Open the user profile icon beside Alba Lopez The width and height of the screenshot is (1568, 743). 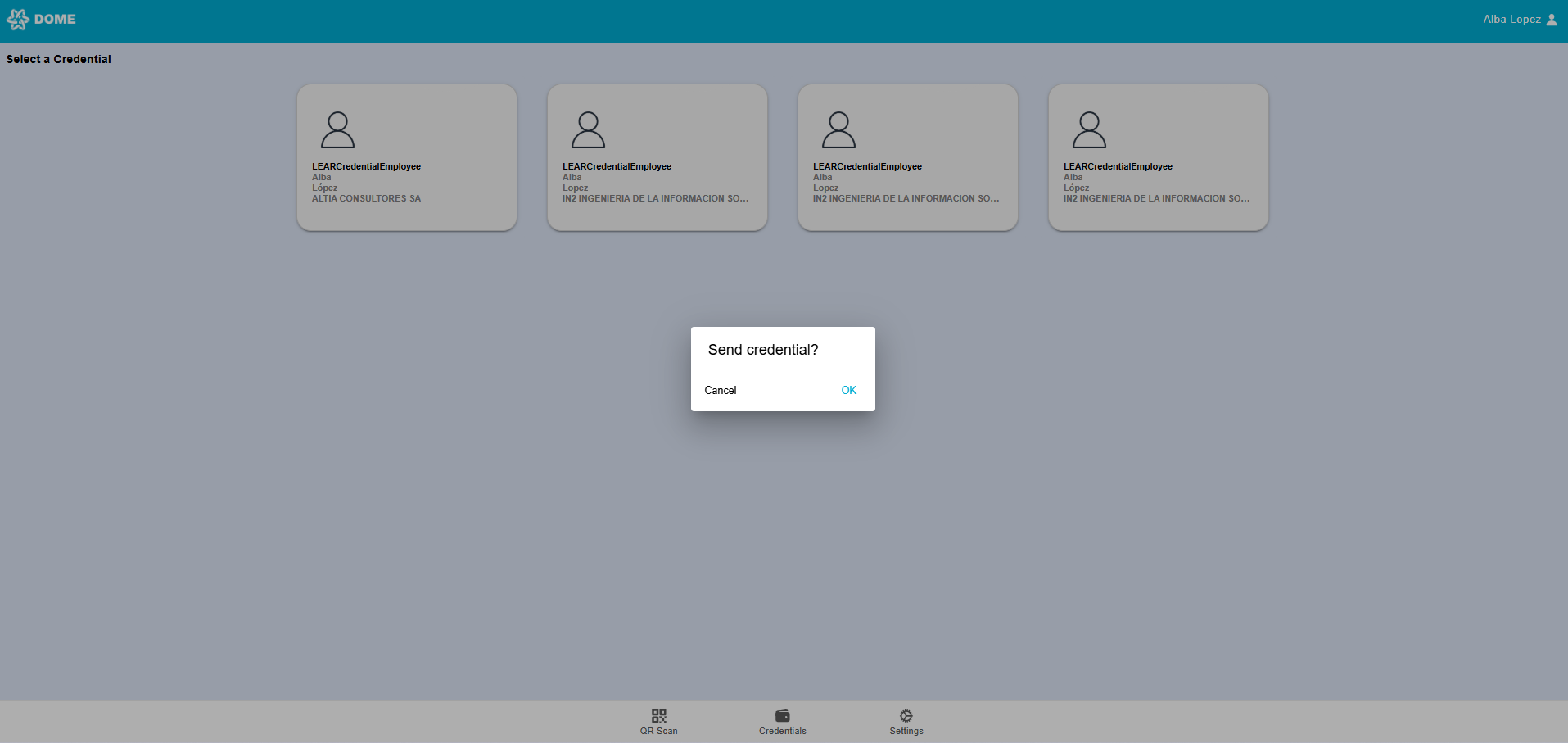pyautogui.click(x=1551, y=20)
